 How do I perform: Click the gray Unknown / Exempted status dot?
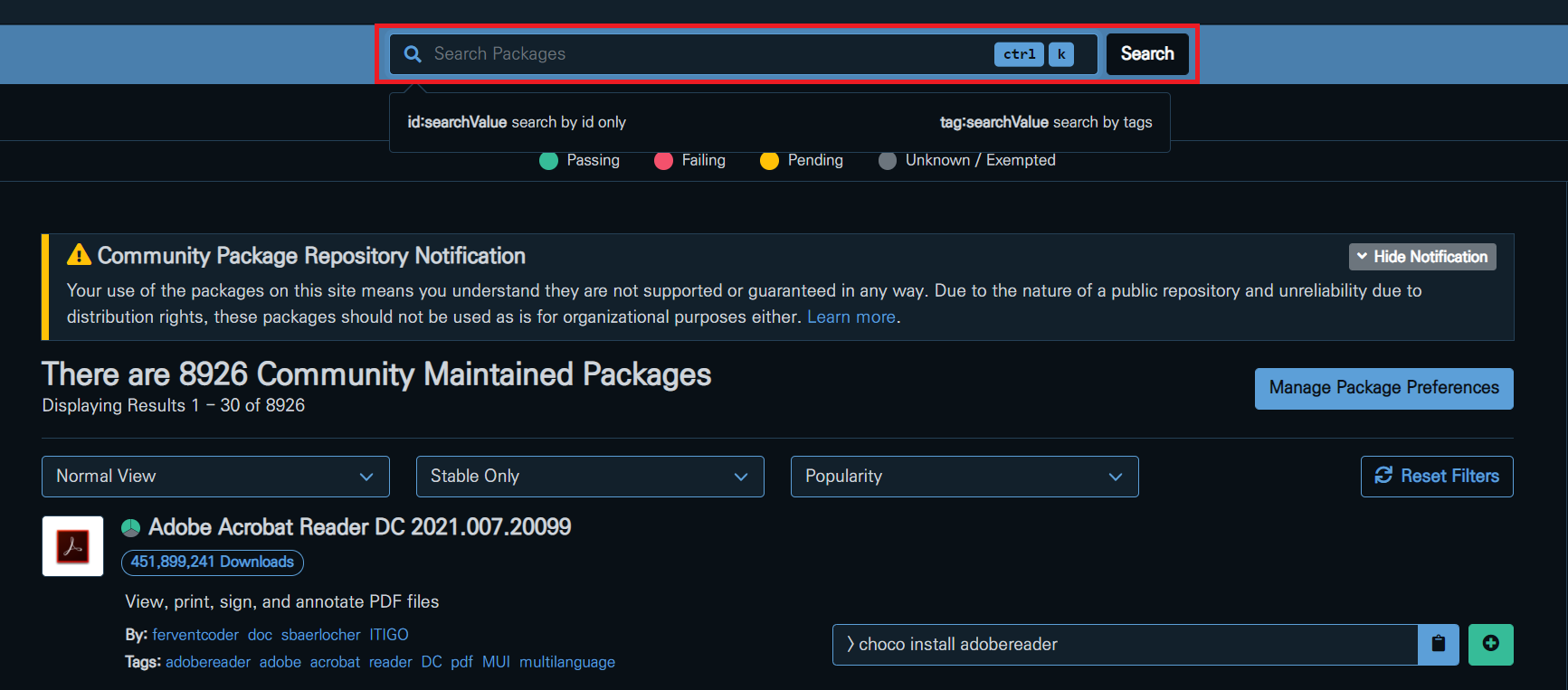click(x=888, y=161)
